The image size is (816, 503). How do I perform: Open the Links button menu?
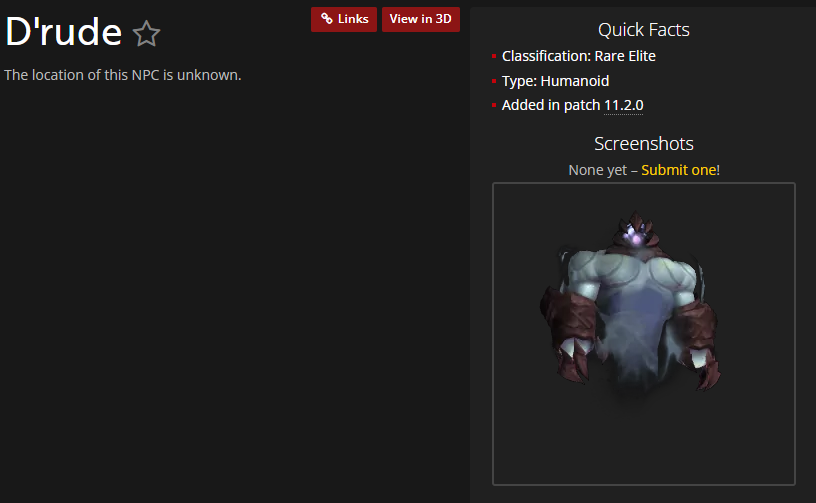click(x=344, y=19)
